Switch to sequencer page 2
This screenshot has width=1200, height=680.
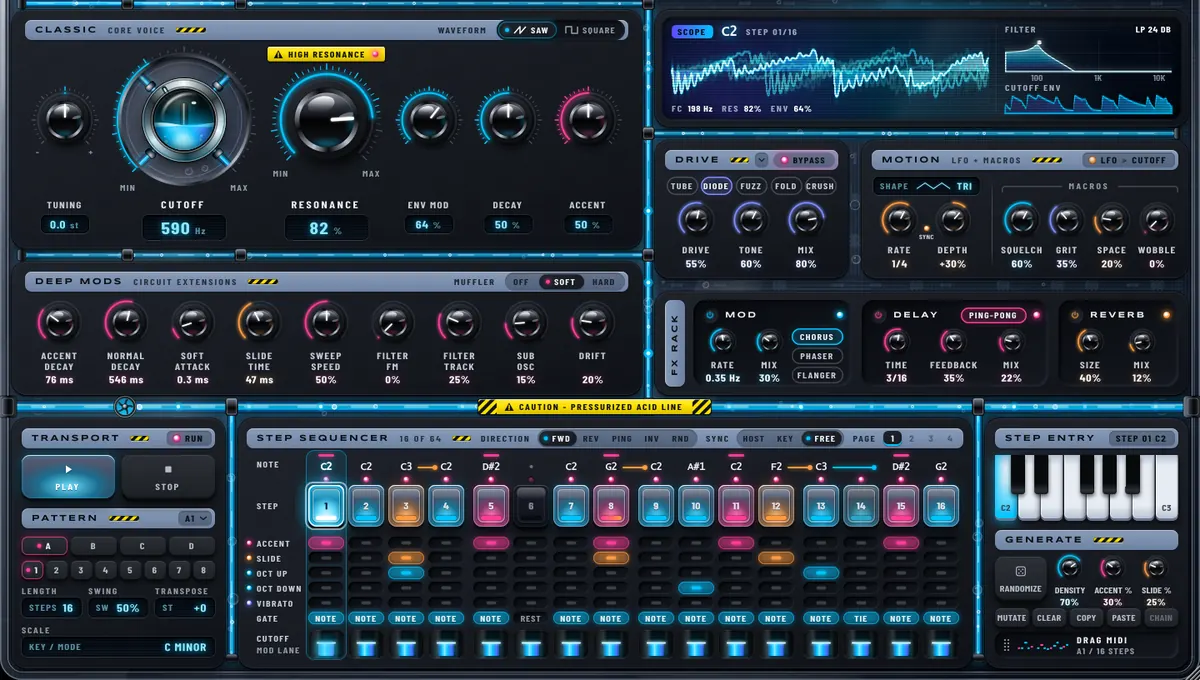[x=914, y=438]
